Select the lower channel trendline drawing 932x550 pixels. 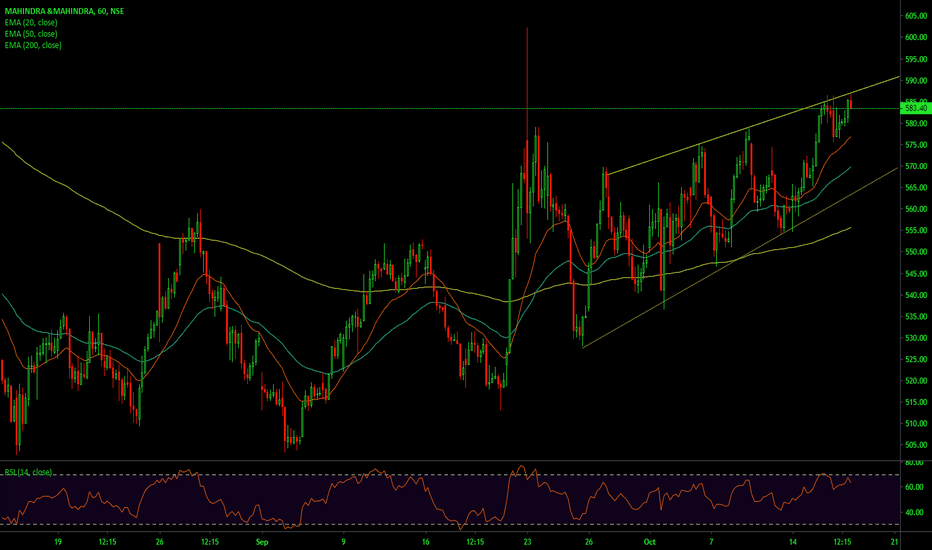740,257
